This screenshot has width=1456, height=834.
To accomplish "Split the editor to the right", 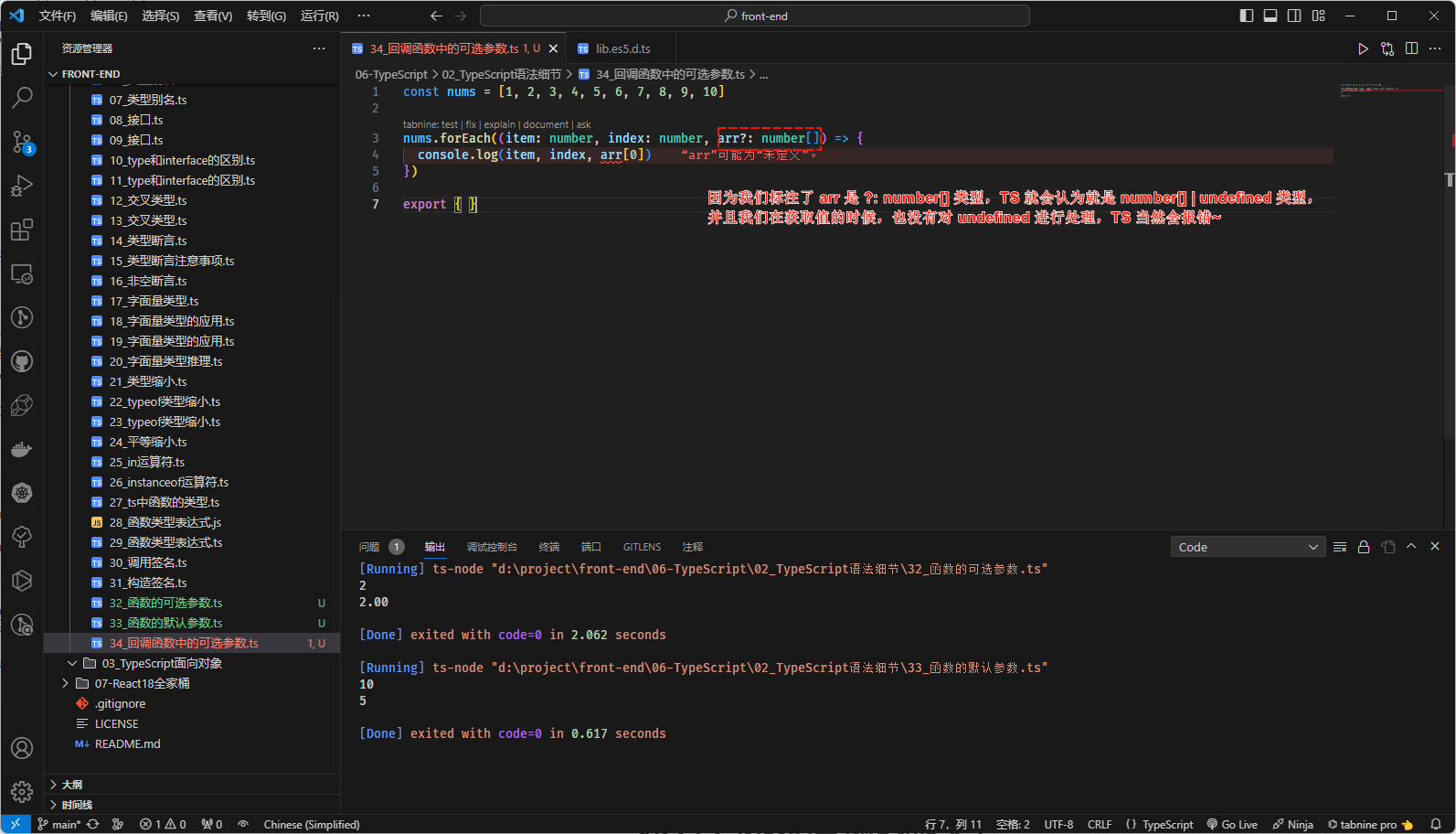I will click(x=1411, y=48).
